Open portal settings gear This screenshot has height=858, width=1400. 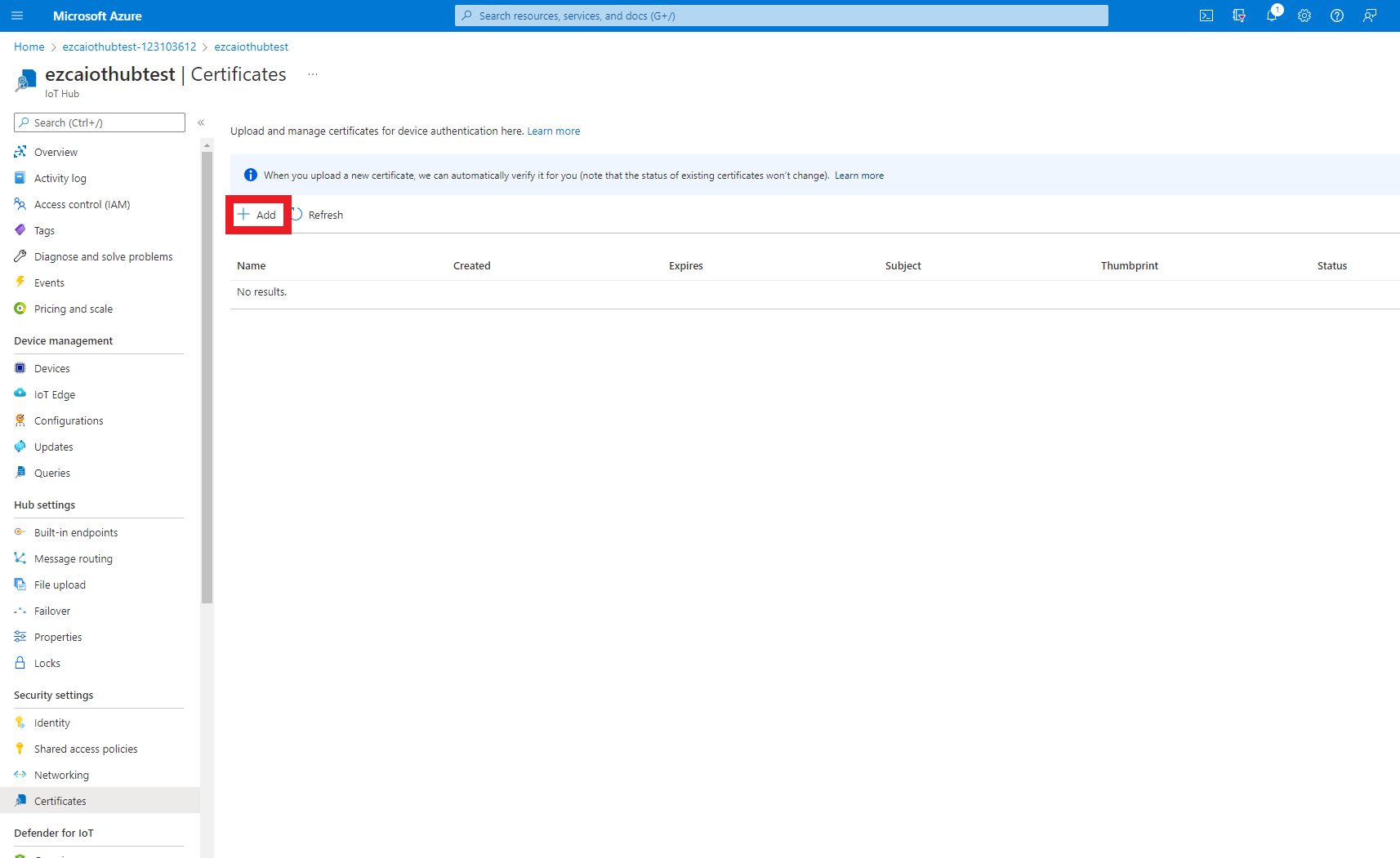[1304, 16]
